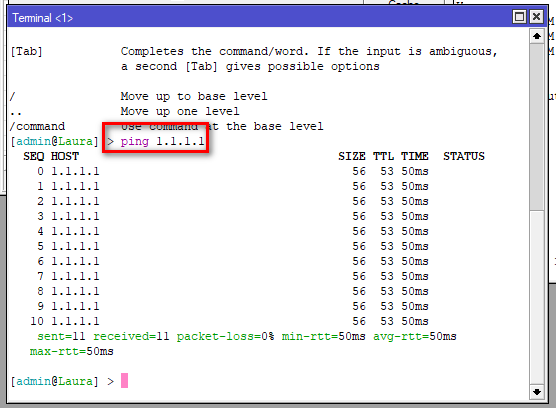Click host 1.1.1.1 in SEQ 5 row
The width and height of the screenshot is (556, 408).
75,246
